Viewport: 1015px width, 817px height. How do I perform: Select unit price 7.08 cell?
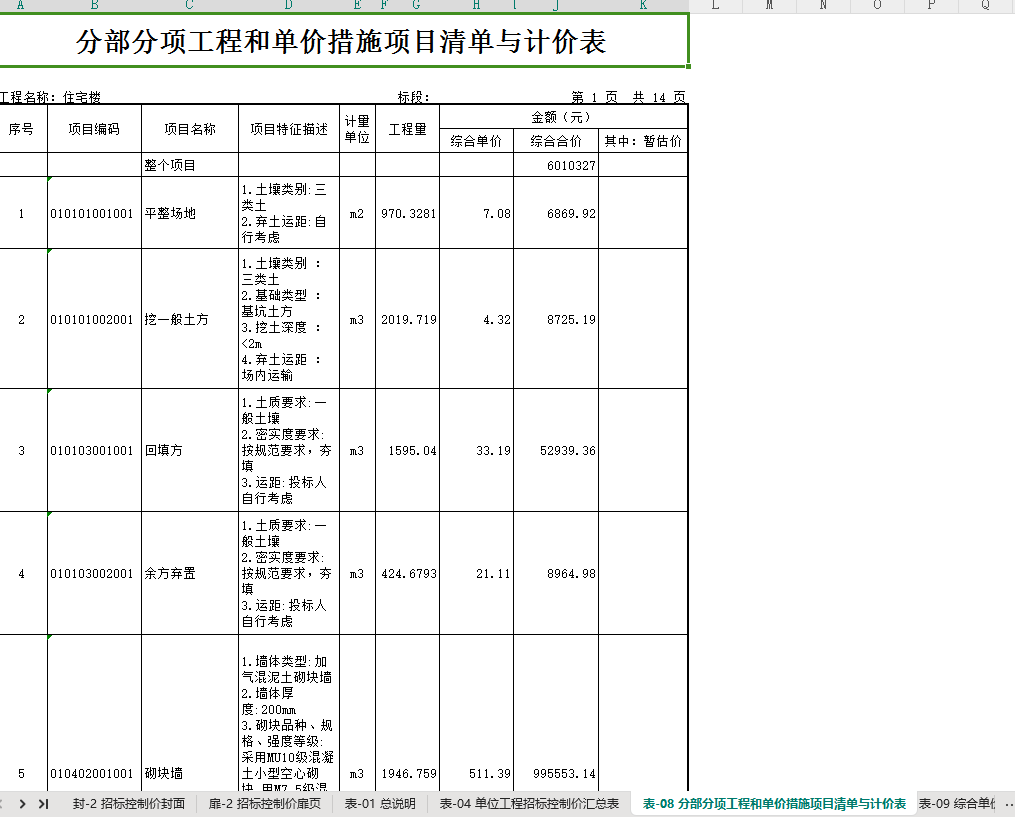476,213
